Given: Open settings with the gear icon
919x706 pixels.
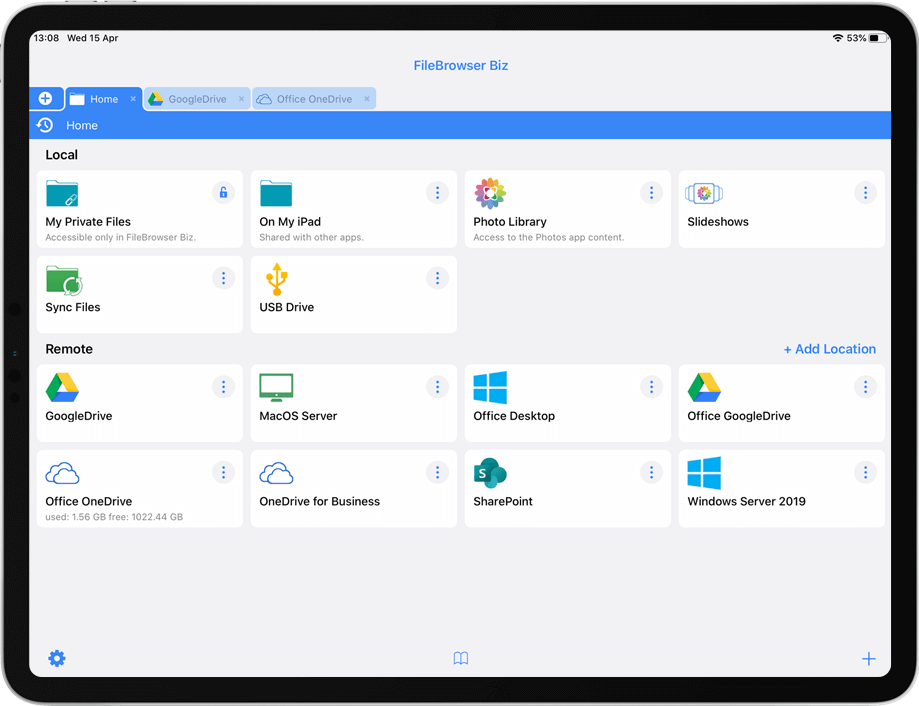Looking at the screenshot, I should coord(57,659).
